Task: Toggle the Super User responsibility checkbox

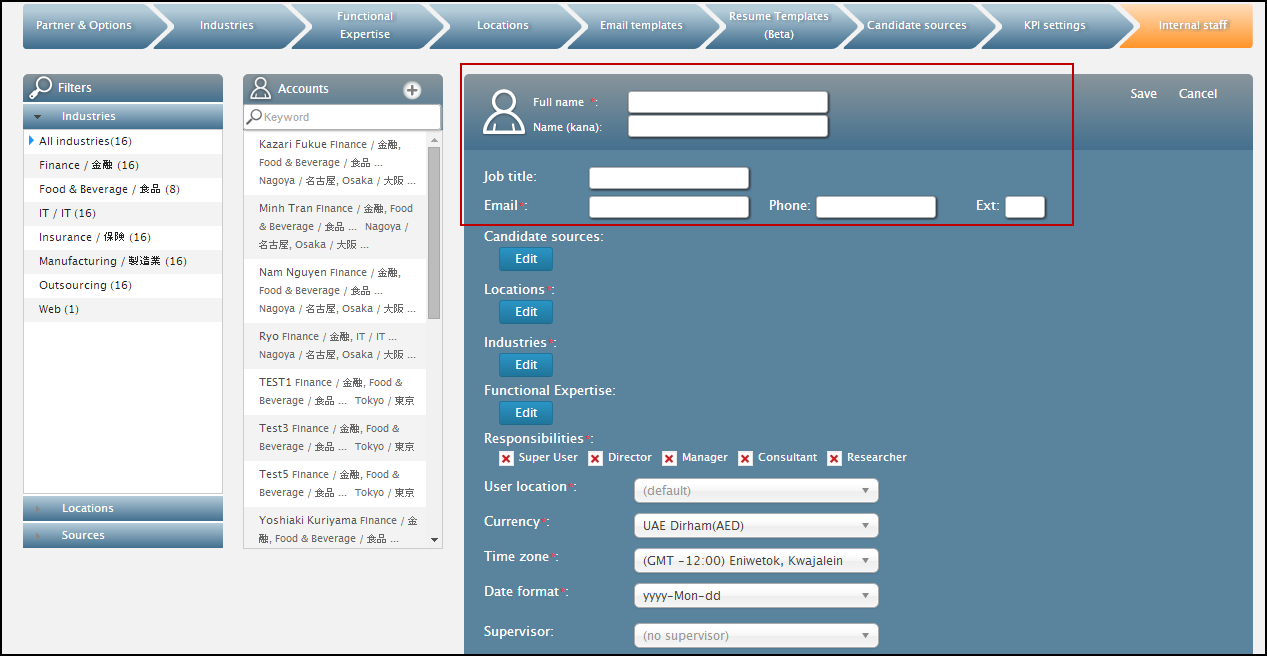Action: click(x=506, y=458)
